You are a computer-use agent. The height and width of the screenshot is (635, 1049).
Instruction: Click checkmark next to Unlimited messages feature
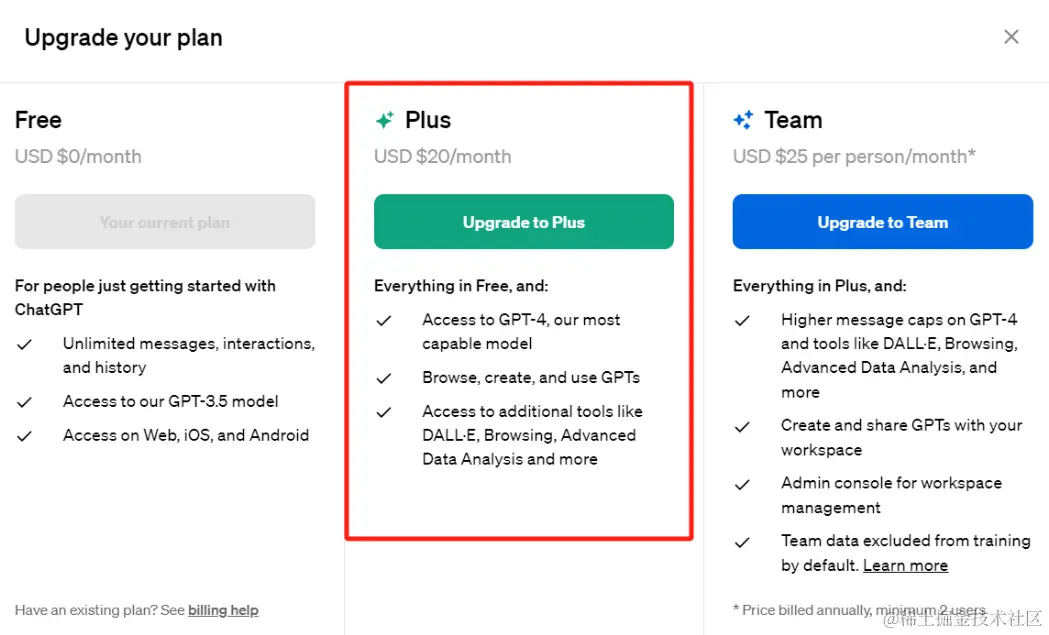click(25, 344)
